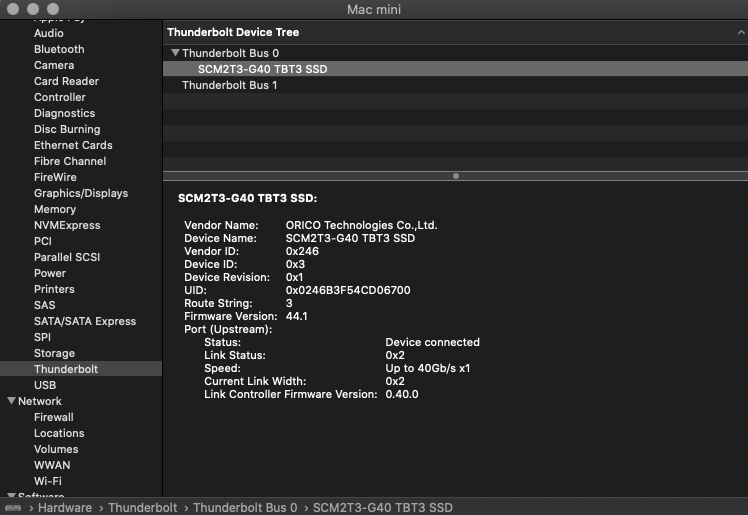
Task: Select Audio in the sidebar
Action: (49, 33)
